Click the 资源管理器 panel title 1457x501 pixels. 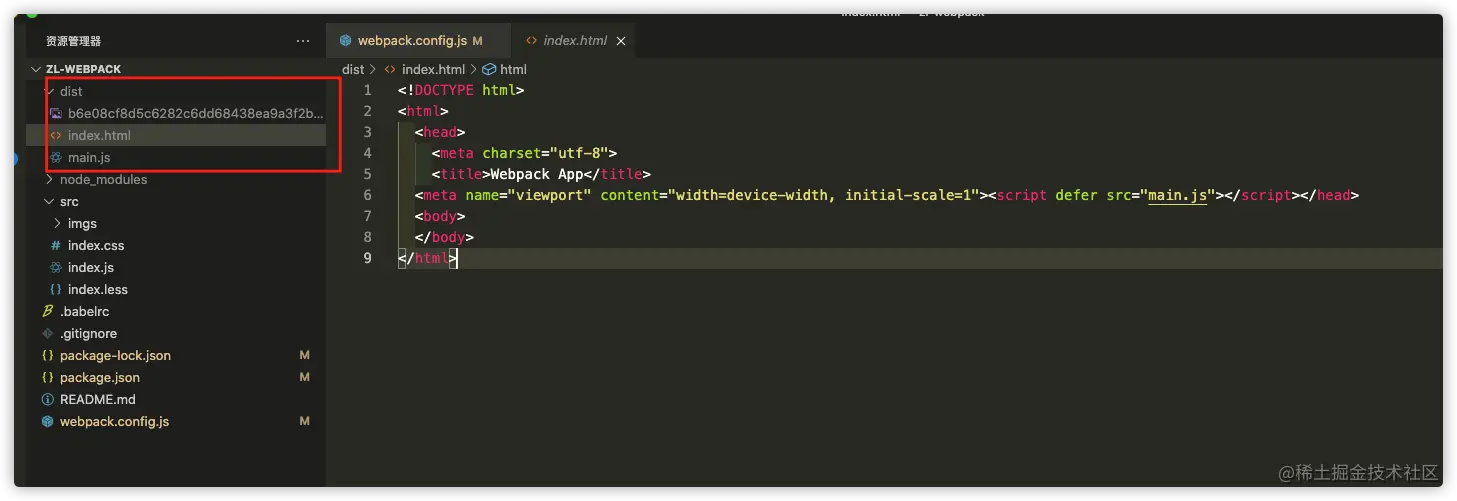[x=73, y=41]
